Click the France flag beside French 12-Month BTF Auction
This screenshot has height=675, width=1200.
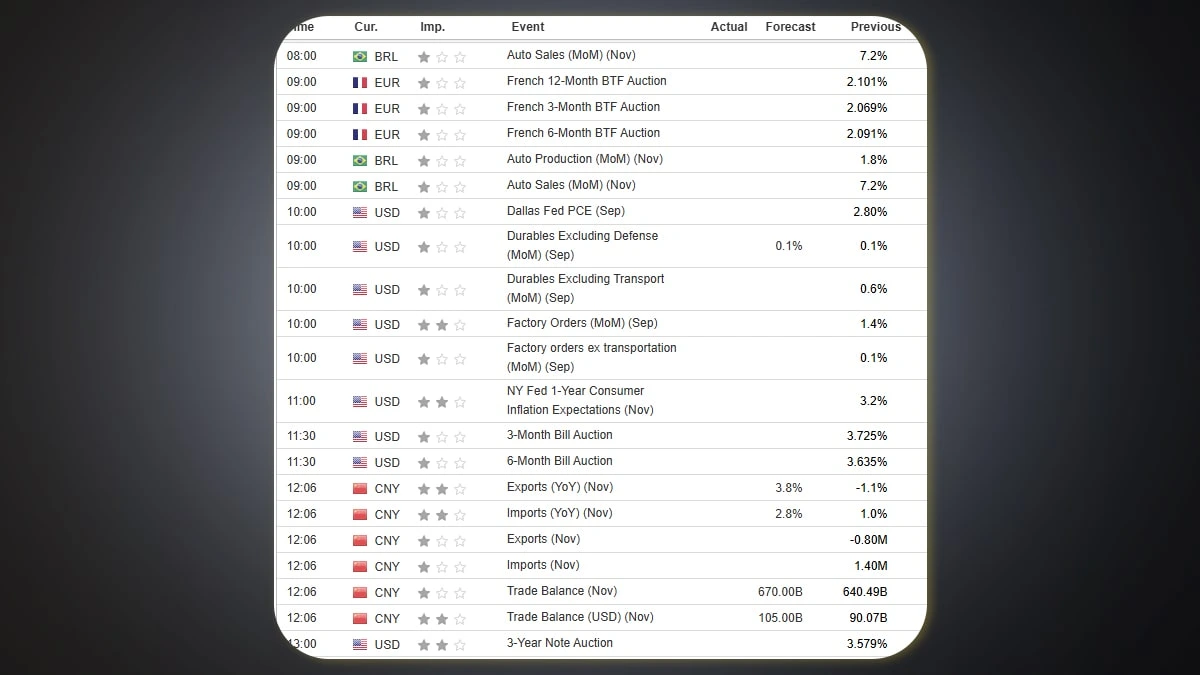(360, 83)
